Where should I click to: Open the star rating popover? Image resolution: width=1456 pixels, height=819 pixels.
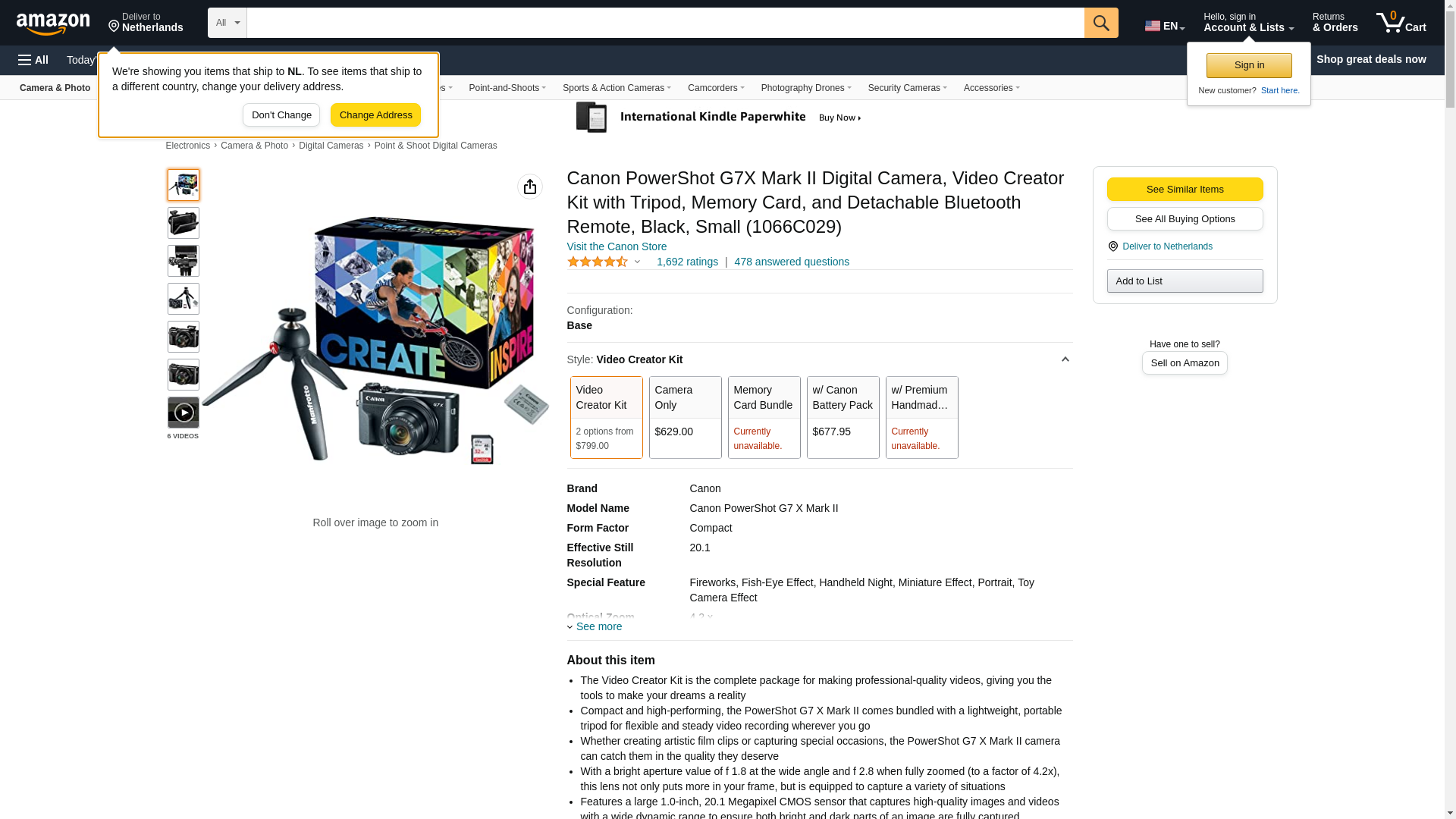tap(604, 262)
